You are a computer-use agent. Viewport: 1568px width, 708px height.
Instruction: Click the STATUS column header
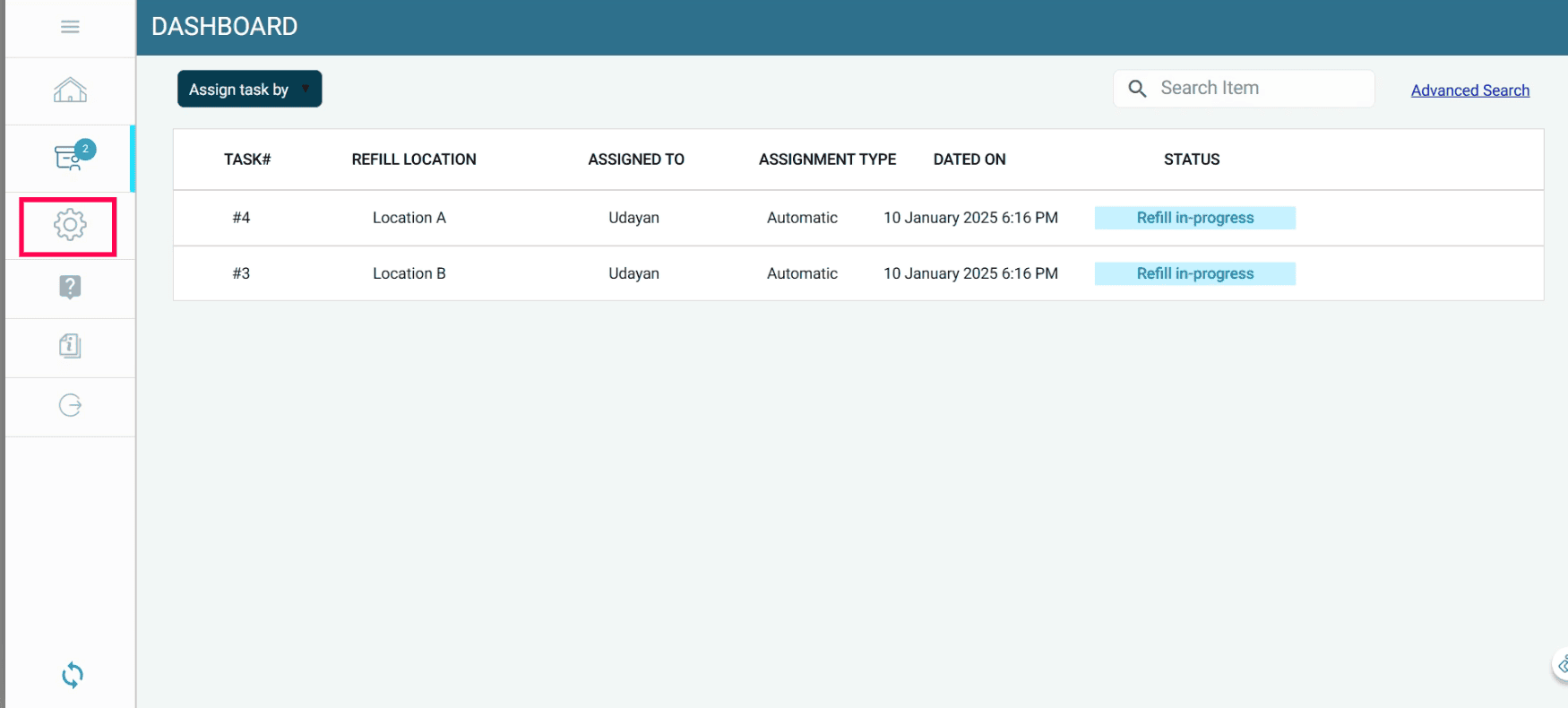point(1191,160)
